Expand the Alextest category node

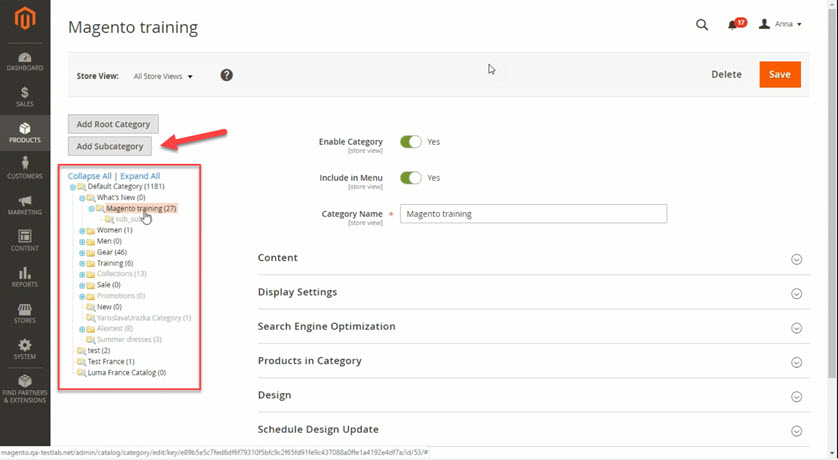(82, 330)
